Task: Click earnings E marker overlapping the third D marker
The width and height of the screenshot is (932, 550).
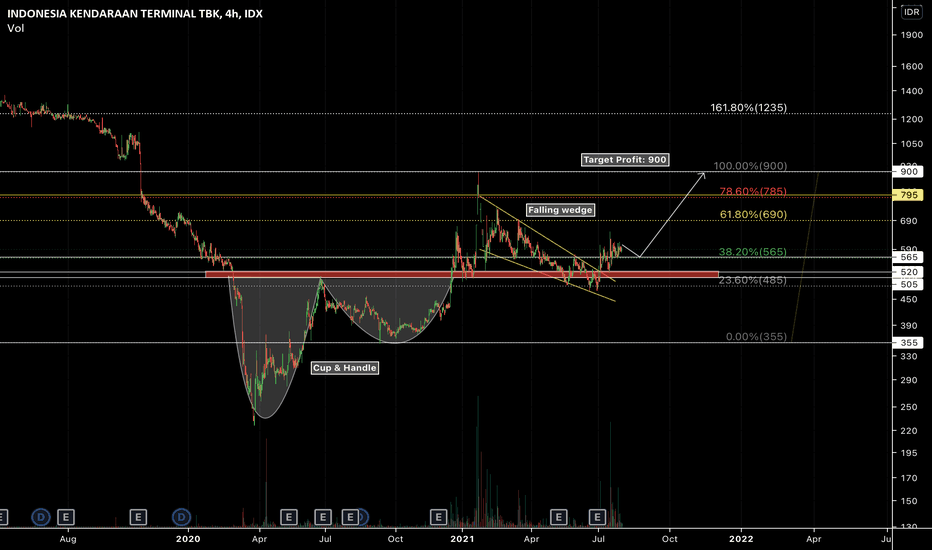Action: [x=350, y=517]
